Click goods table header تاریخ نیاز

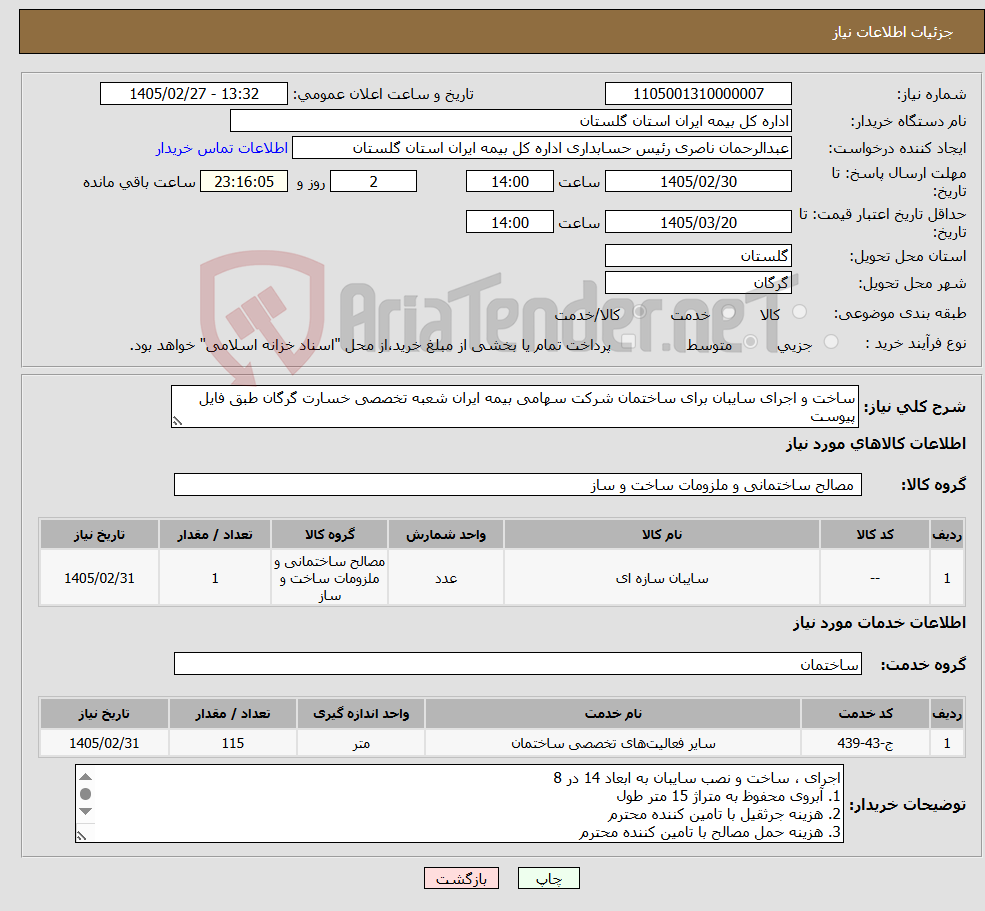click(99, 534)
